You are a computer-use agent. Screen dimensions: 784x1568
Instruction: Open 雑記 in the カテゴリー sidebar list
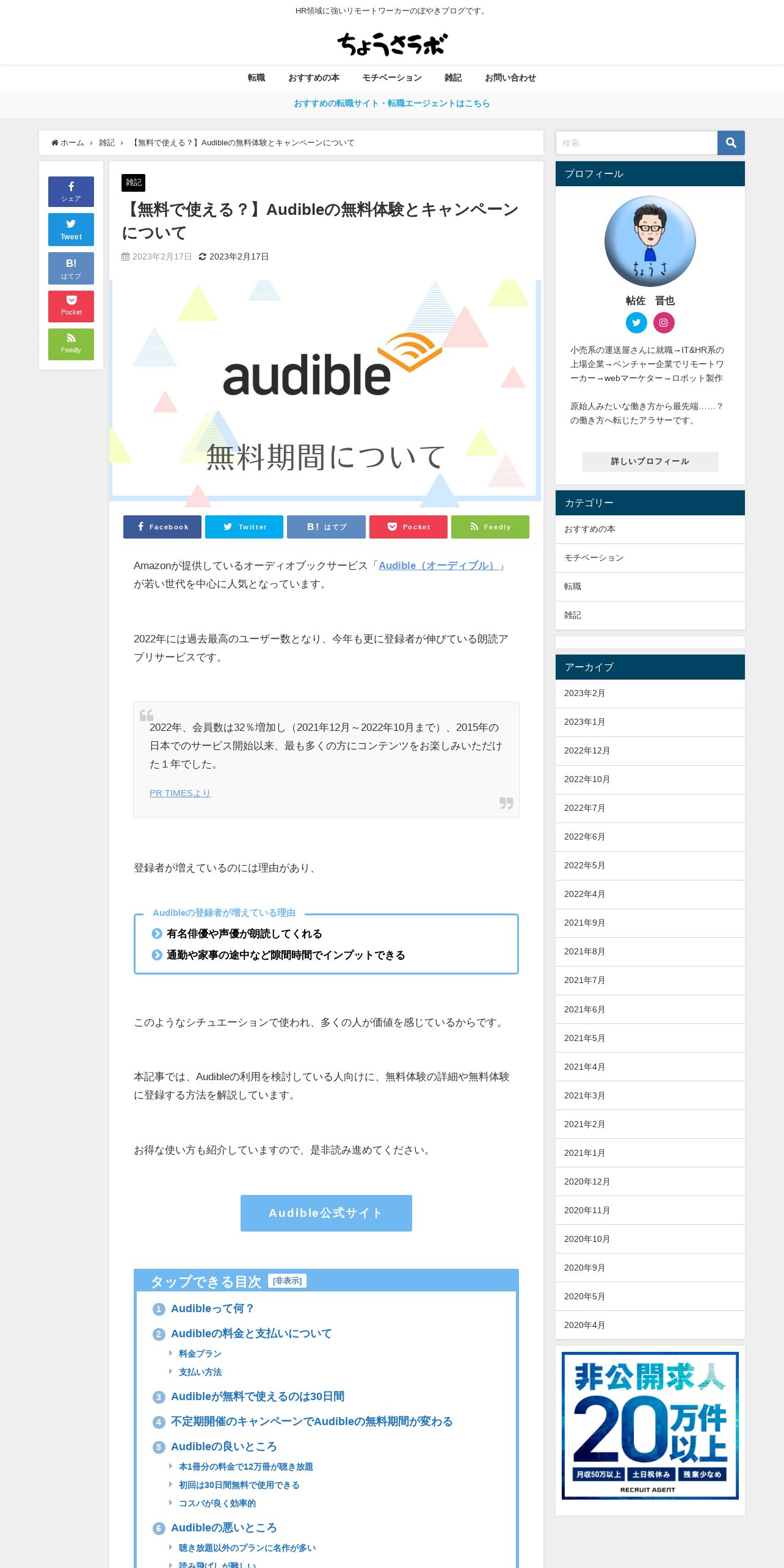coord(650,615)
